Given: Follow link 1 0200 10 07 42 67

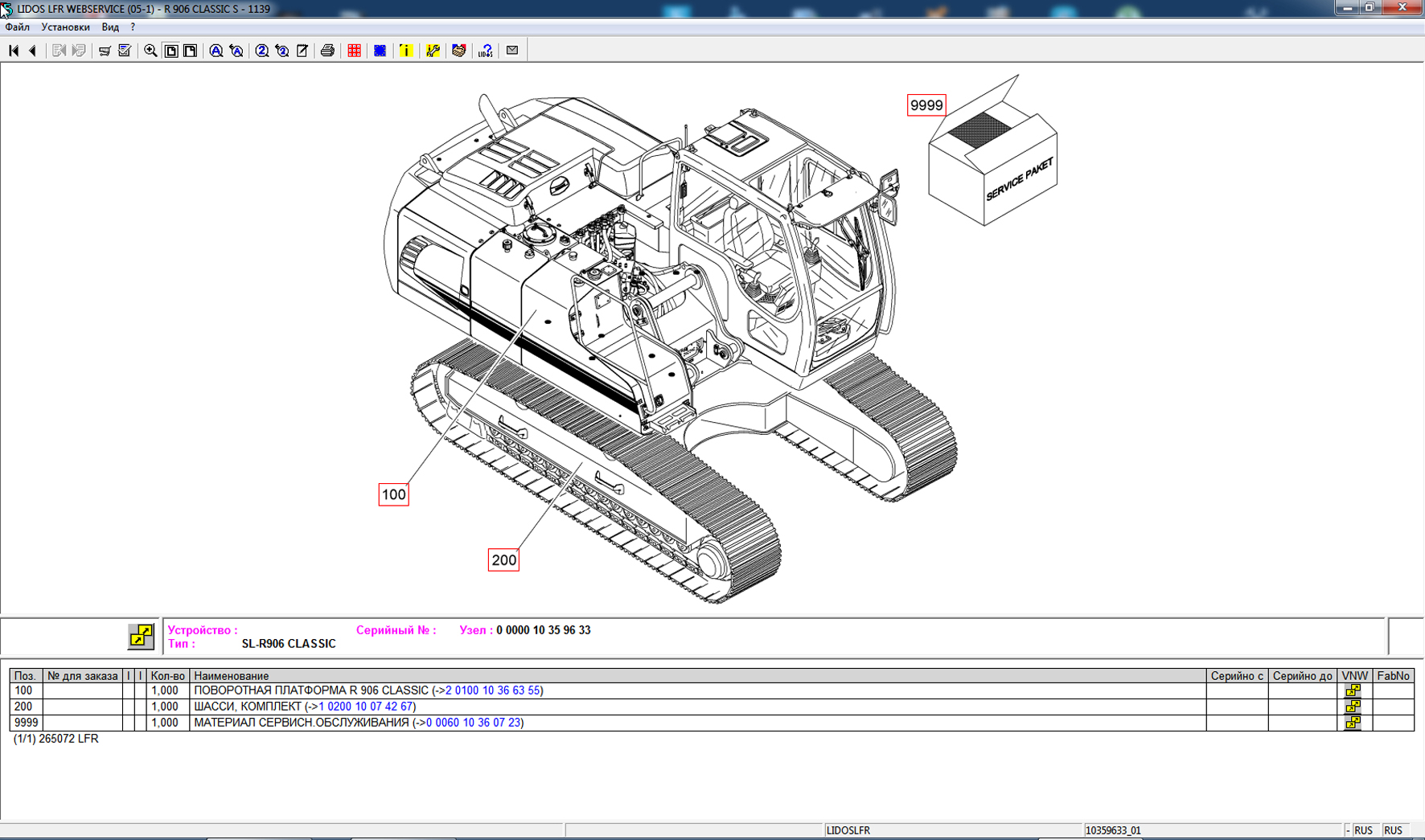Looking at the screenshot, I should (x=365, y=707).
